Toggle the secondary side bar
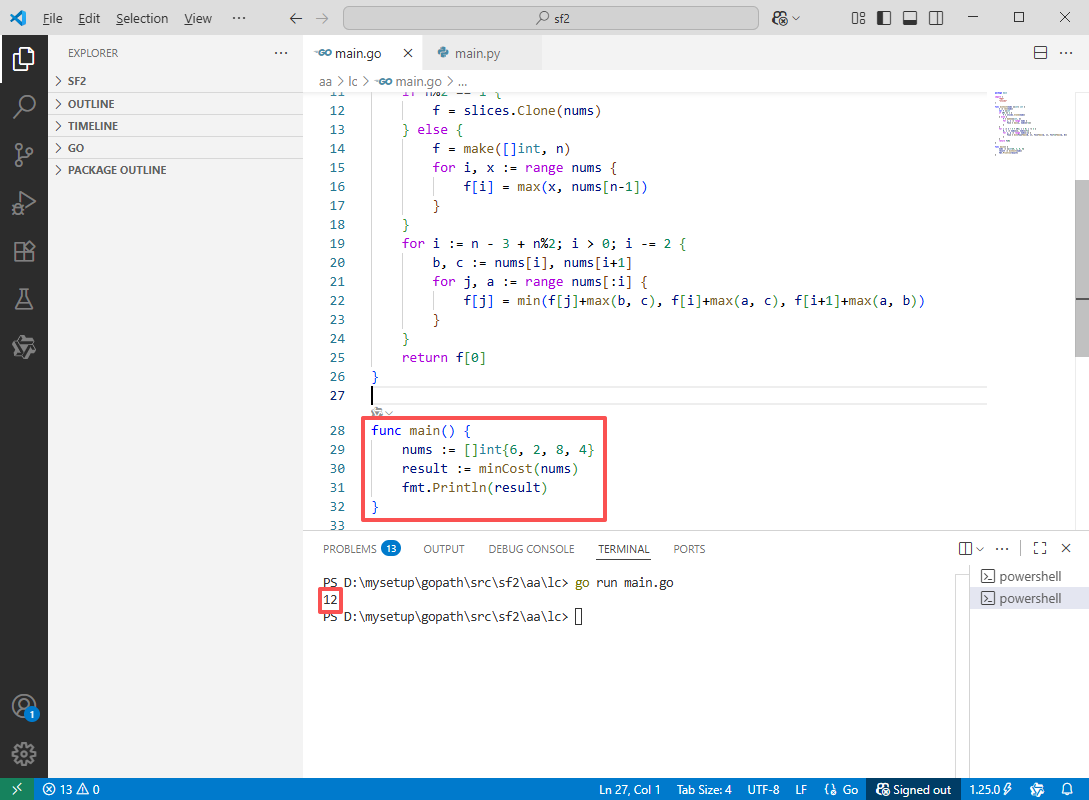Image resolution: width=1089 pixels, height=800 pixels. [x=936, y=18]
